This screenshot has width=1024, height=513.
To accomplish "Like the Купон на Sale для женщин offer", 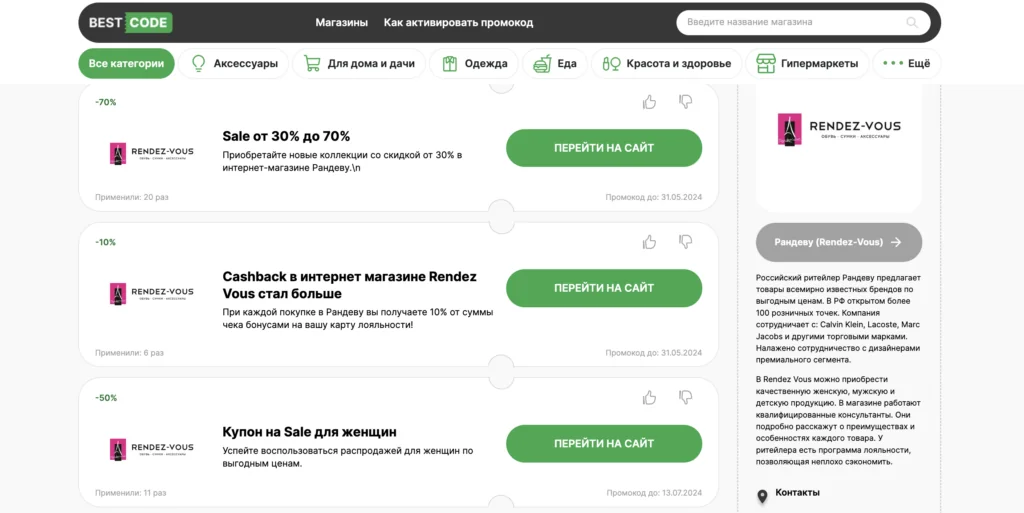I will 650,398.
